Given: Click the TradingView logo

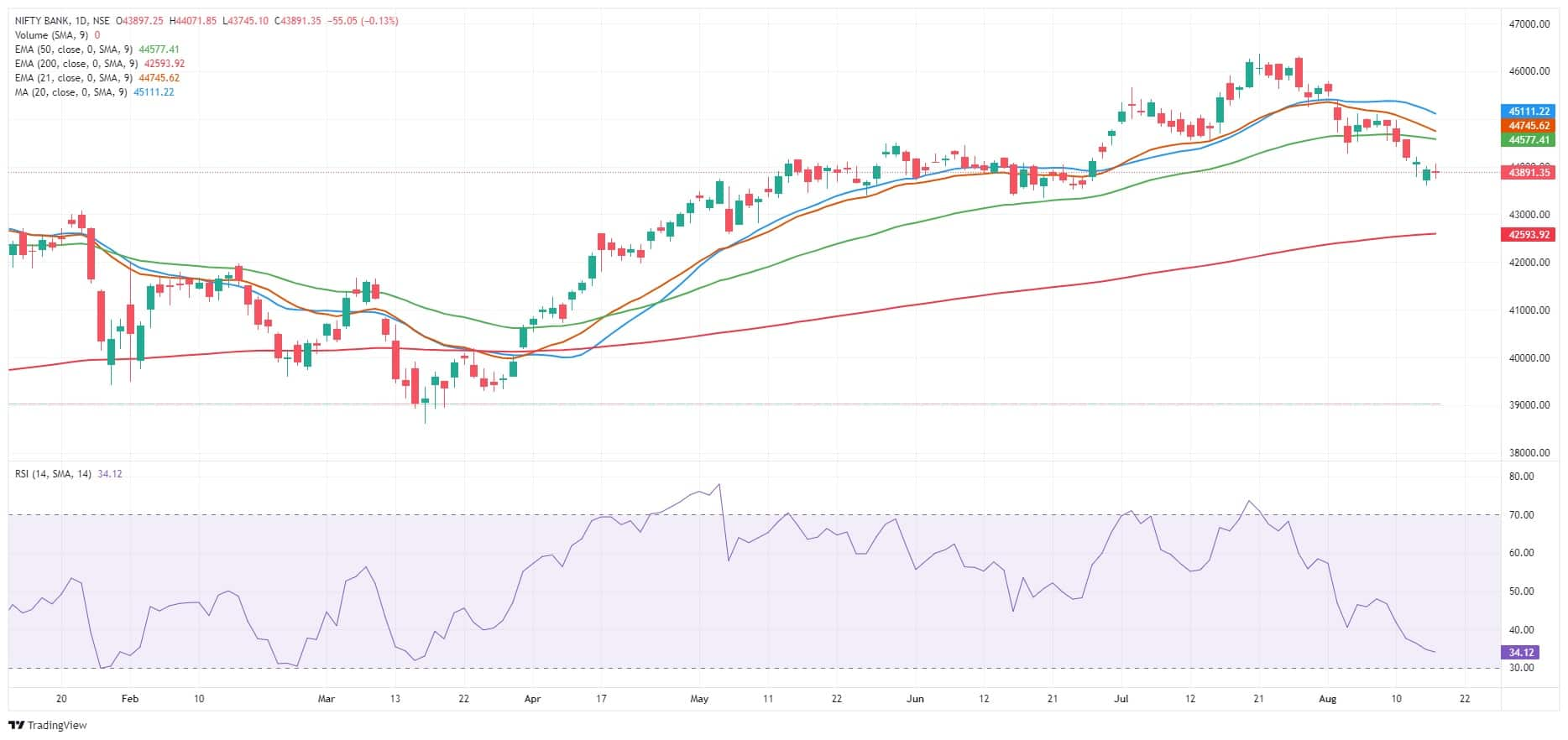Looking at the screenshot, I should click(48, 725).
